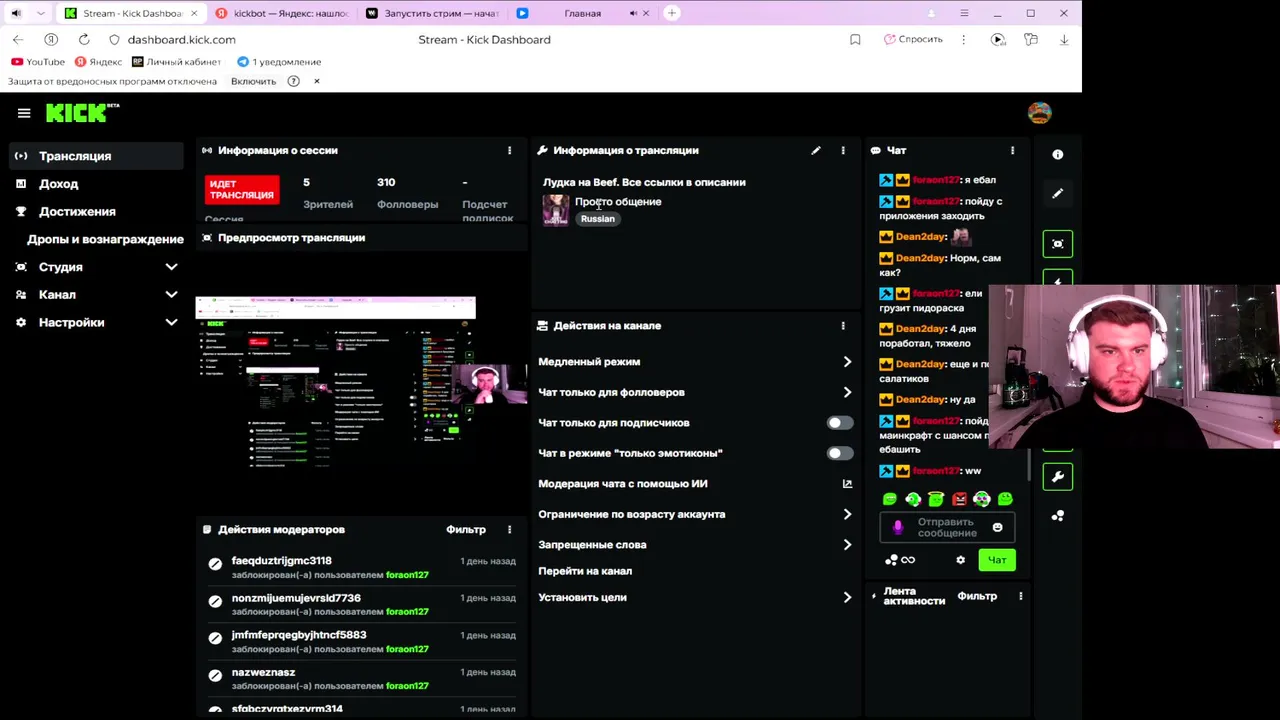Open session info panel options menu
The height and width of the screenshot is (720, 1280).
[509, 151]
